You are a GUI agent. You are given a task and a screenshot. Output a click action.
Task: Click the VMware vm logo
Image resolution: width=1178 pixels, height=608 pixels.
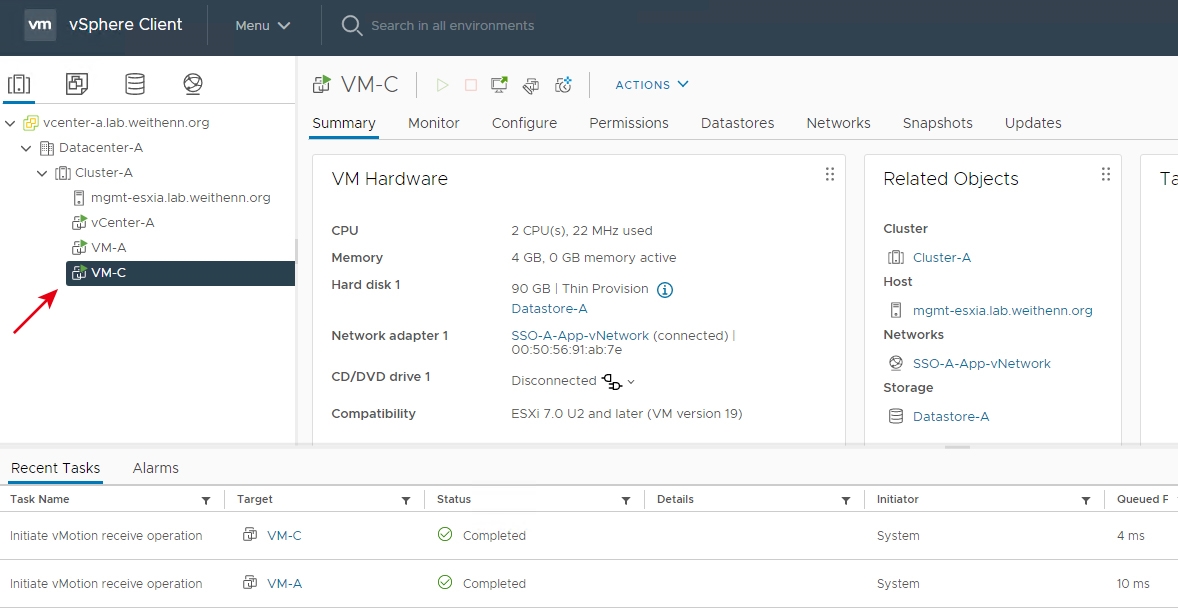pos(40,25)
